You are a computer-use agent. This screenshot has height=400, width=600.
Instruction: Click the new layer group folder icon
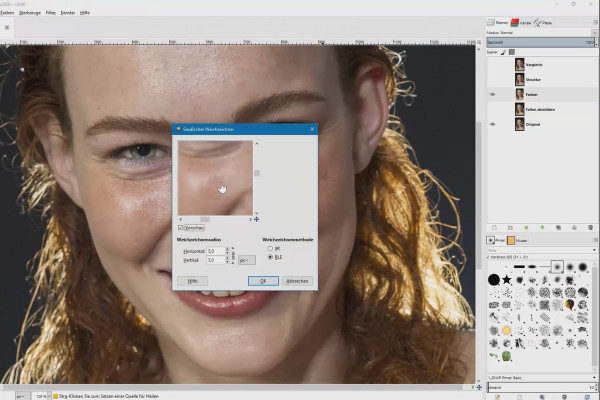click(510, 228)
